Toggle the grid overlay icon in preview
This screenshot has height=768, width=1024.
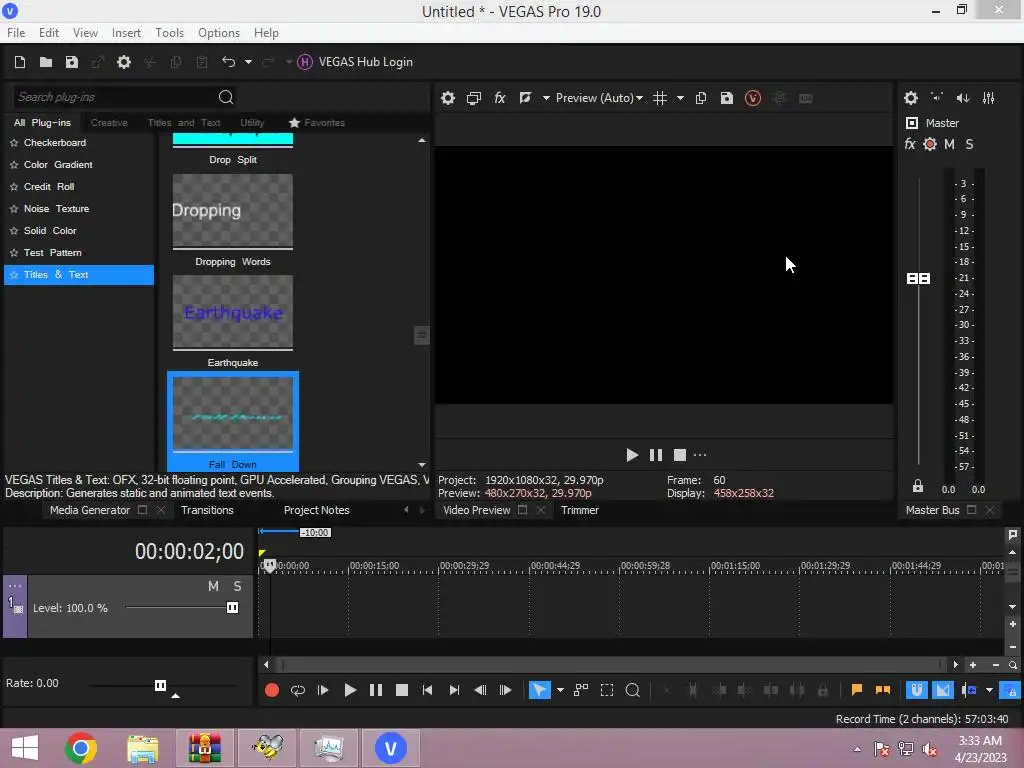660,98
